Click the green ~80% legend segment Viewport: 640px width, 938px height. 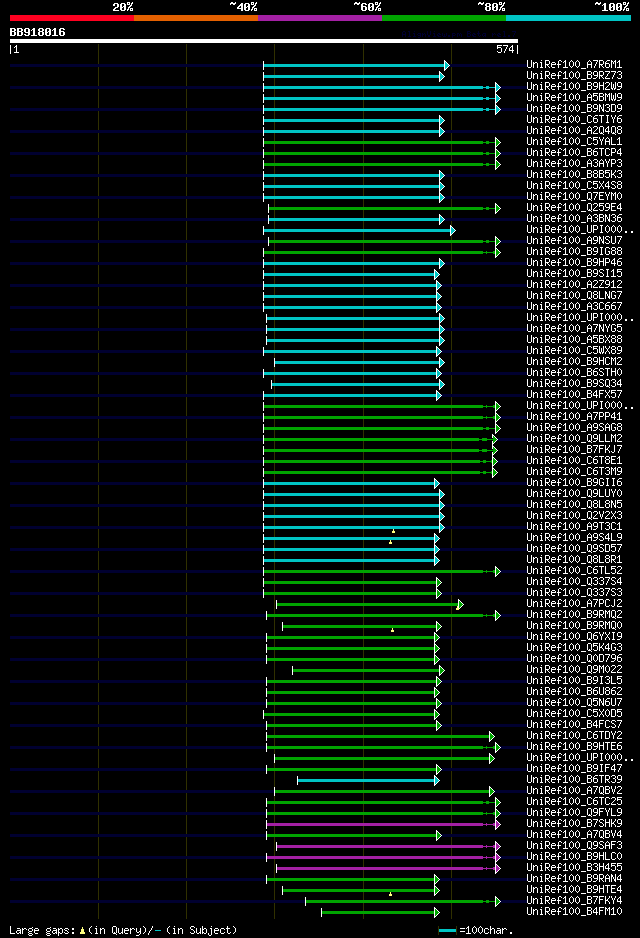(444, 18)
